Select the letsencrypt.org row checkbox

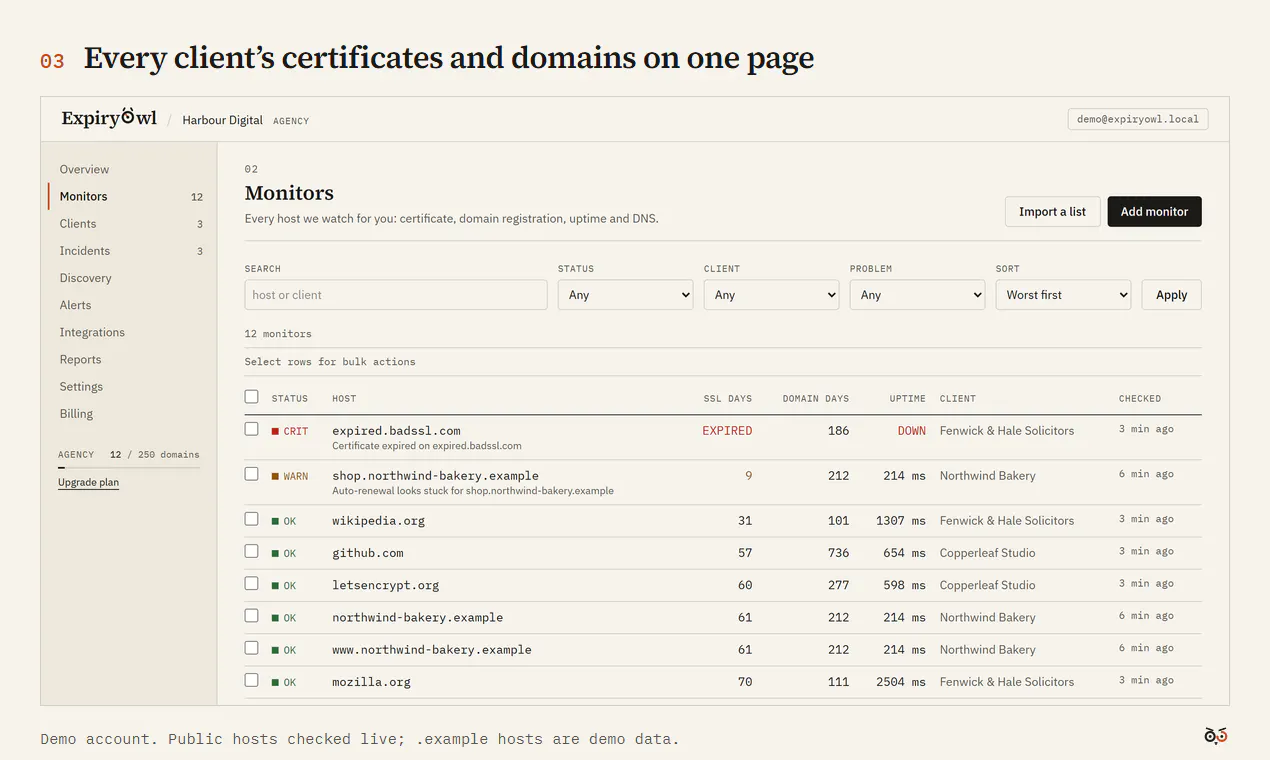251,583
